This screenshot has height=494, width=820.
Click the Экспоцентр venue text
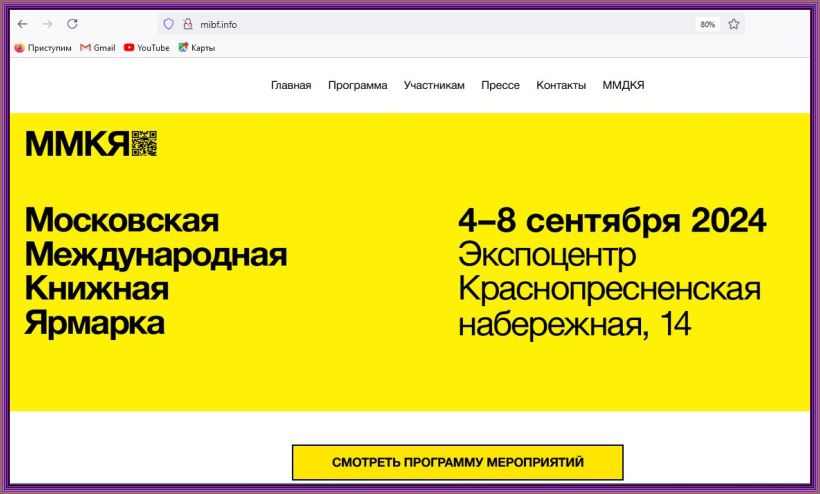coord(547,255)
